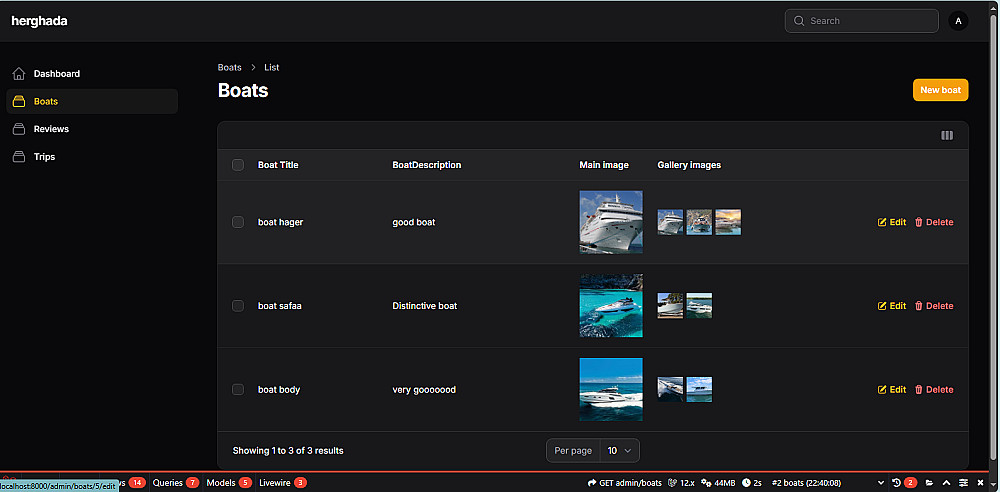Open the Trips sidebar icon

[x=19, y=156]
